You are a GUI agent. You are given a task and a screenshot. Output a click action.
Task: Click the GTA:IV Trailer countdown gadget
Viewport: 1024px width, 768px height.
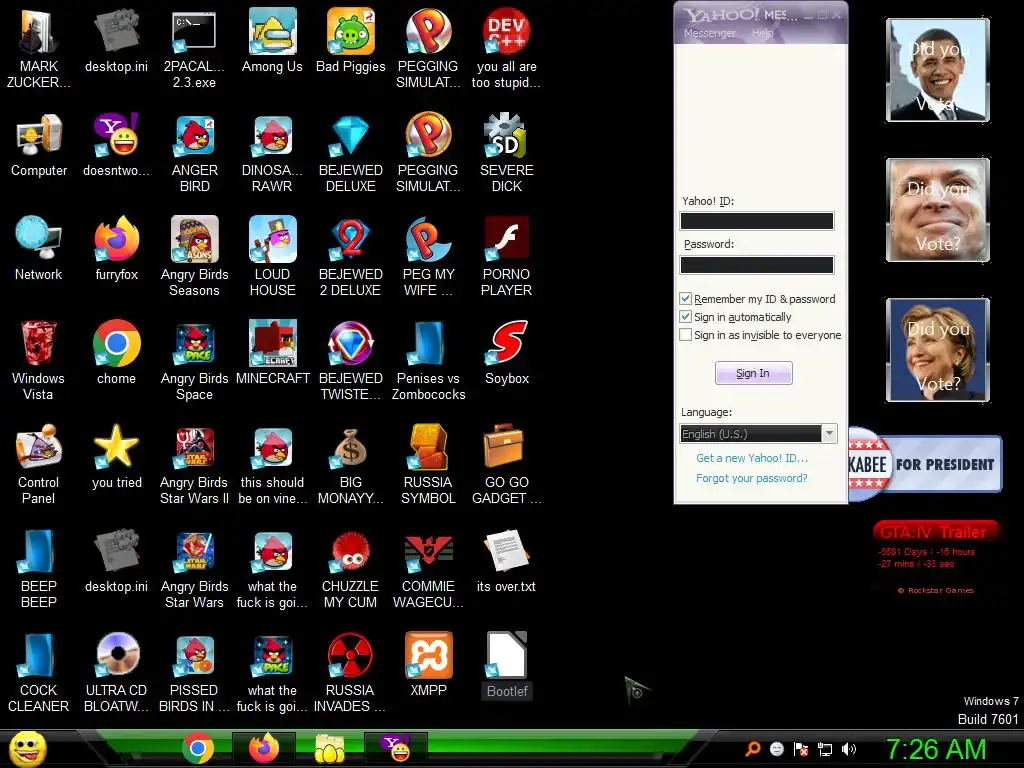pyautogui.click(x=935, y=557)
